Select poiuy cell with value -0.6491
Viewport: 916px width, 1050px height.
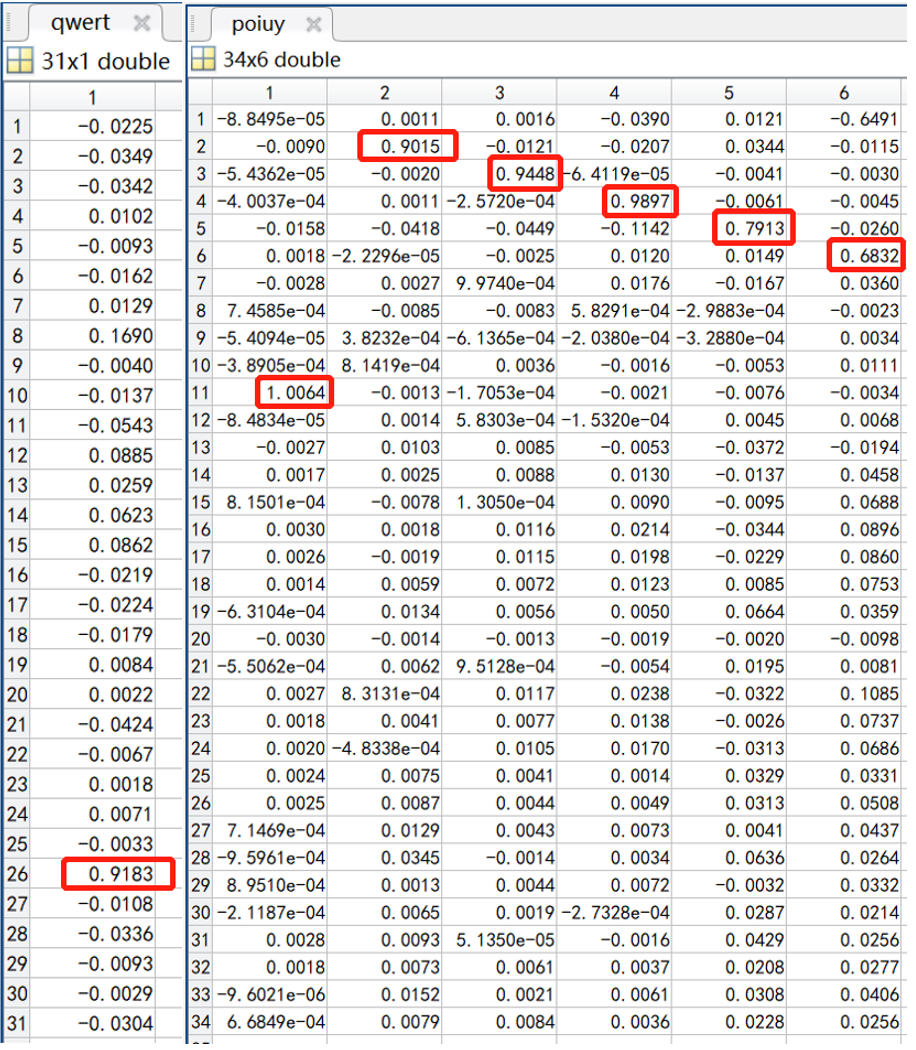[x=844, y=119]
